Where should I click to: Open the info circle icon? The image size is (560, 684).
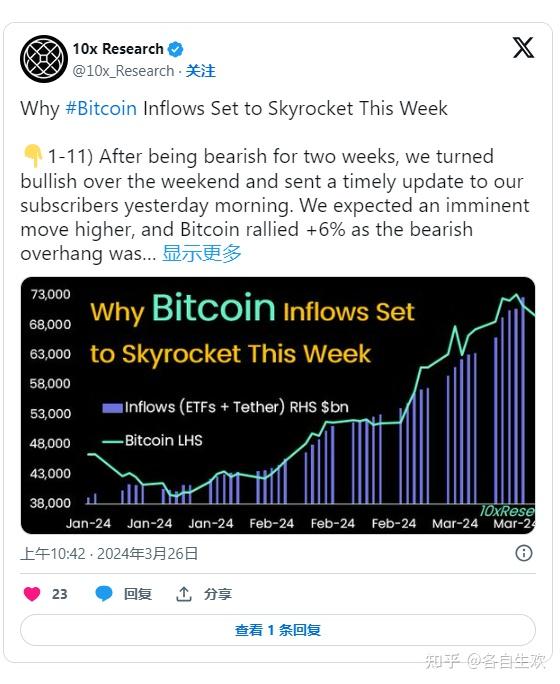523,553
